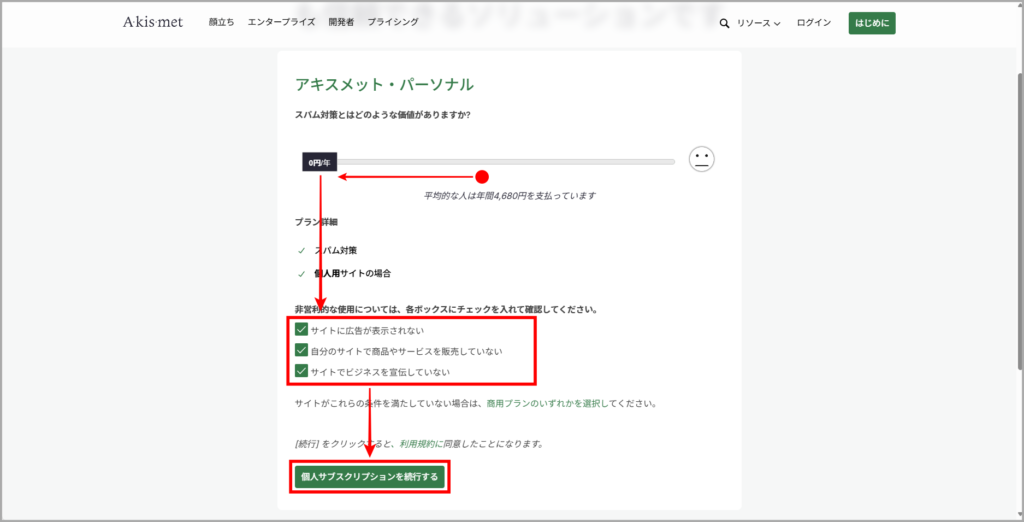The image size is (1024, 522).
Task: Click the checkmark beside 個人用サイトの場合
Action: [x=301, y=273]
